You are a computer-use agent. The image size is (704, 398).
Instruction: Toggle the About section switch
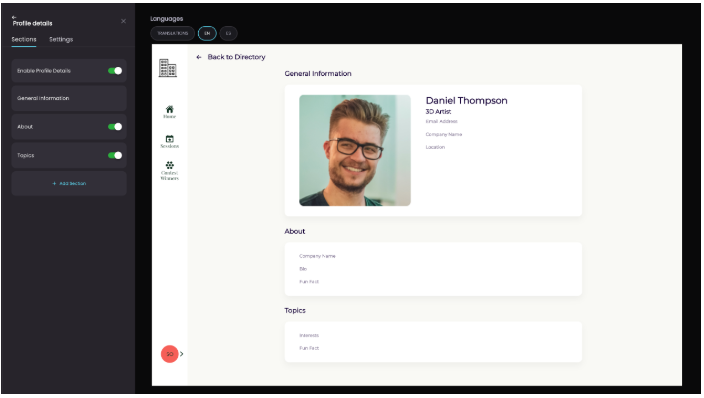pos(115,127)
